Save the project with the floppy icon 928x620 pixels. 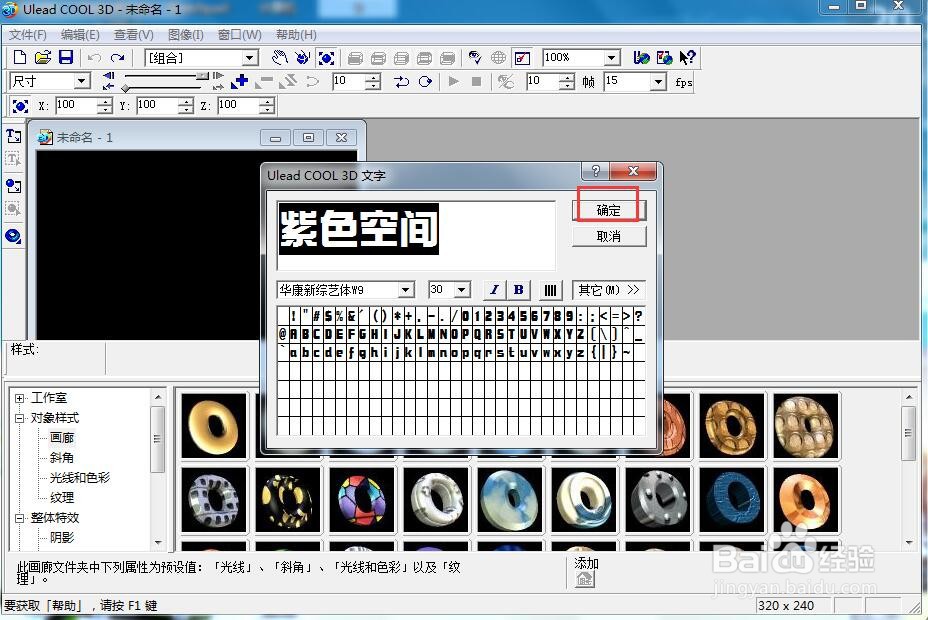pyautogui.click(x=66, y=57)
